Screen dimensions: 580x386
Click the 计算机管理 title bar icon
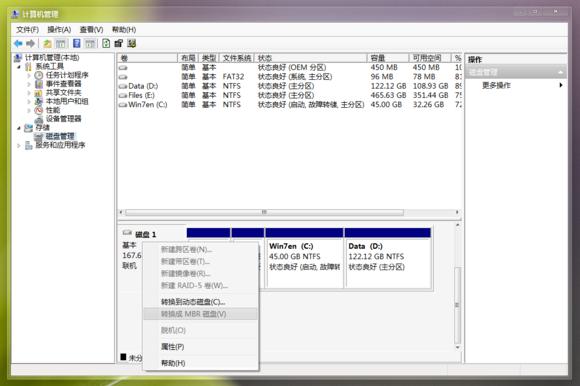coord(15,14)
